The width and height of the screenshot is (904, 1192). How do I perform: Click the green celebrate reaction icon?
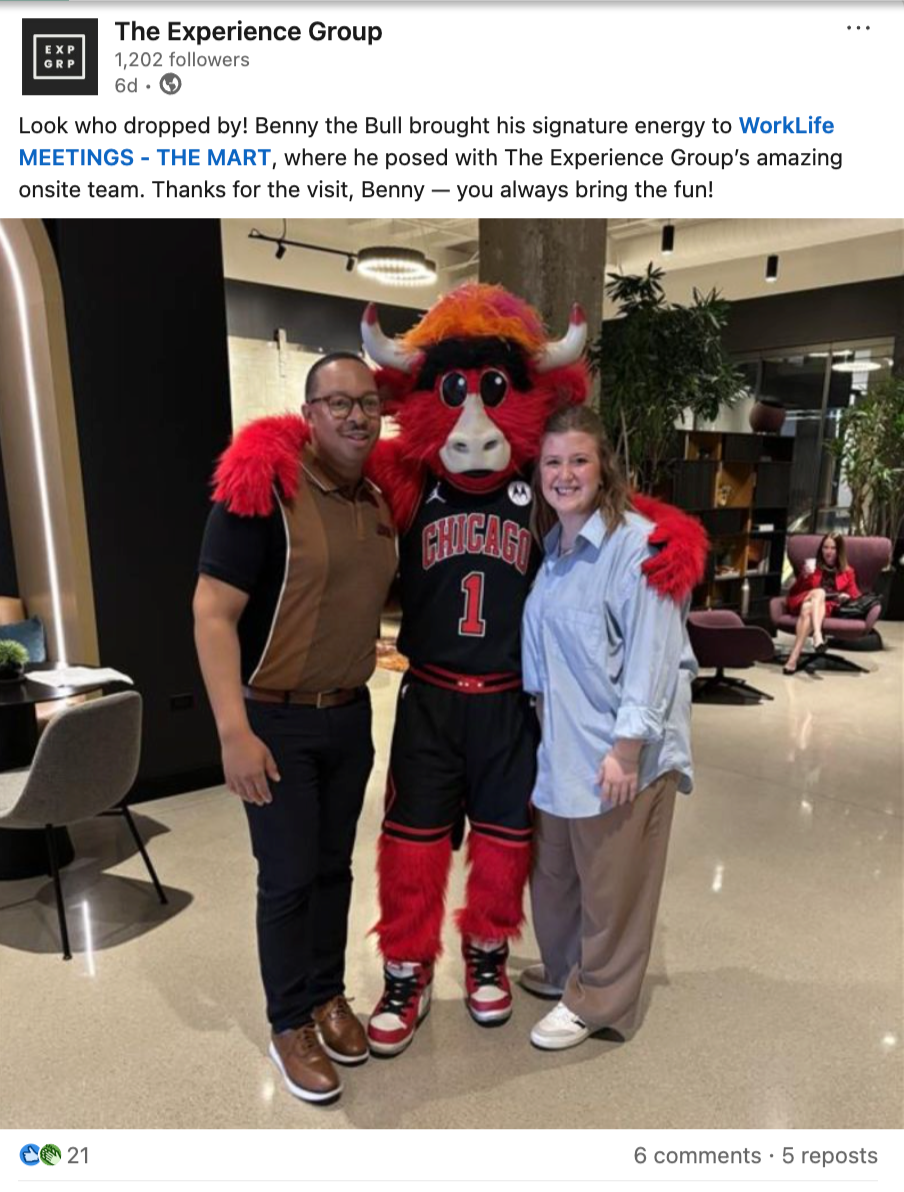click(50, 1155)
